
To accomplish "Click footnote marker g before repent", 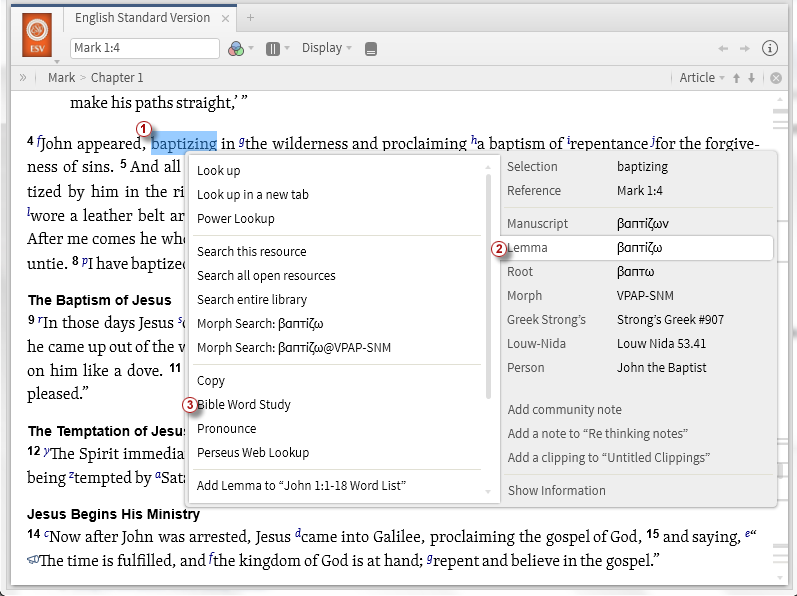I will point(430,558).
